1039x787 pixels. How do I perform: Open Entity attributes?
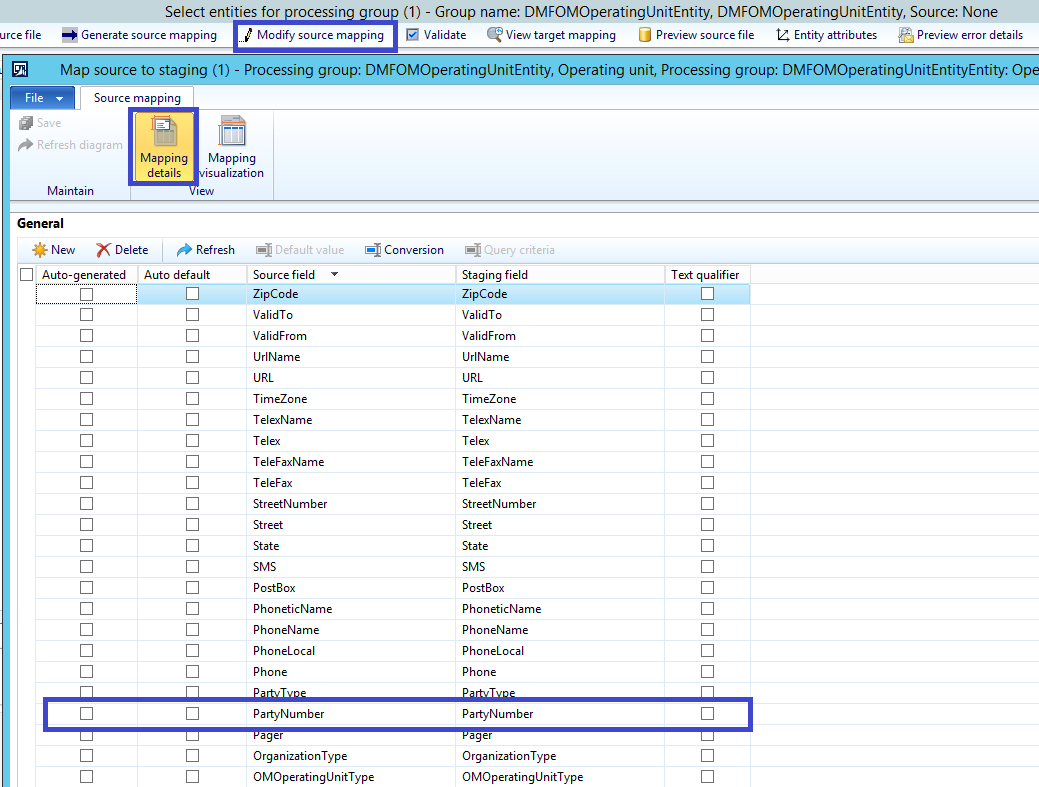825,33
